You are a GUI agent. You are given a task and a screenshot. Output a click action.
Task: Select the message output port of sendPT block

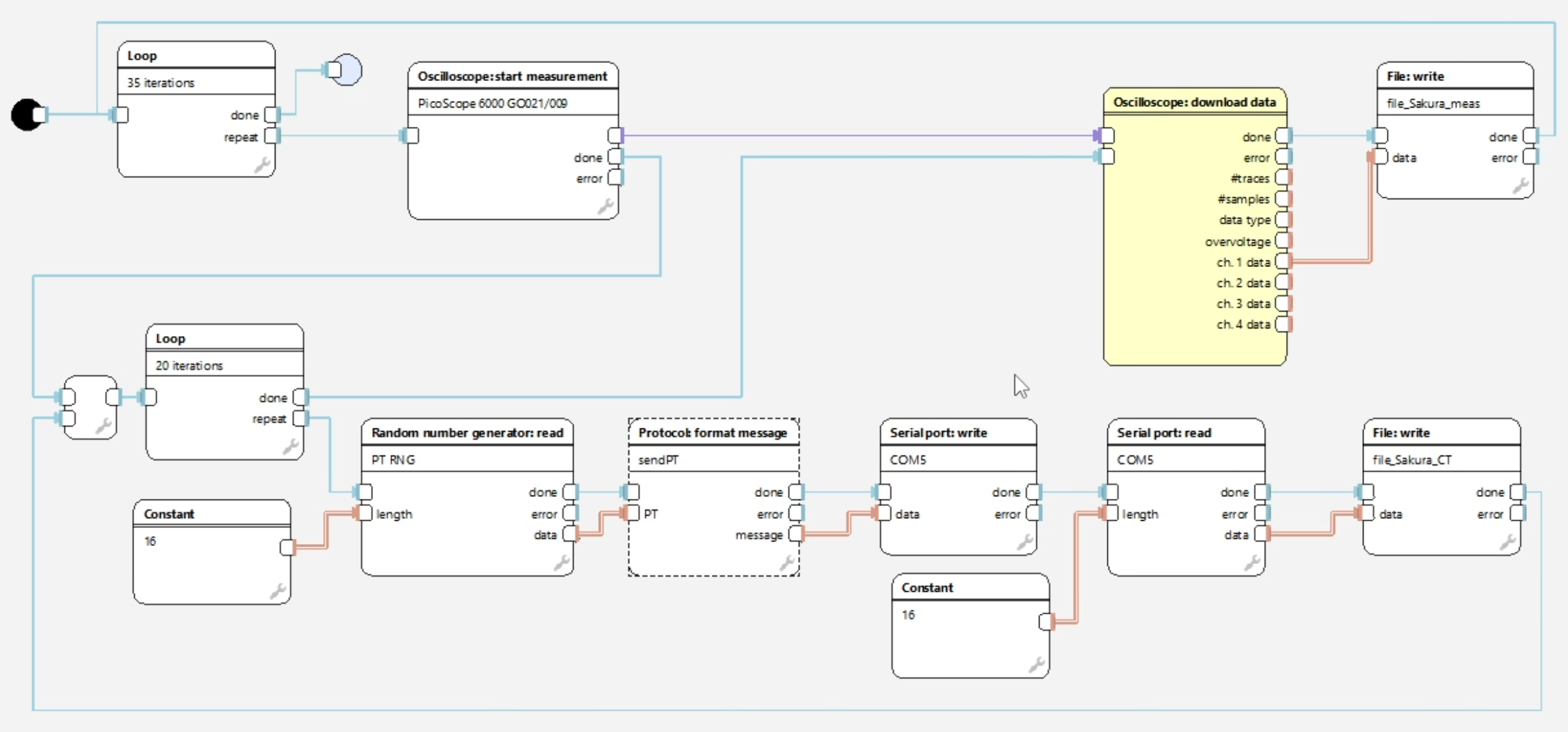tap(796, 534)
